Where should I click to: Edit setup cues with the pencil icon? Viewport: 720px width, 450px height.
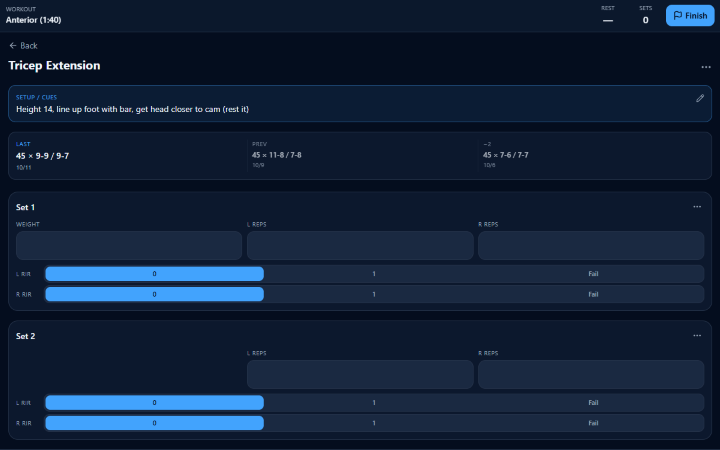pos(700,98)
